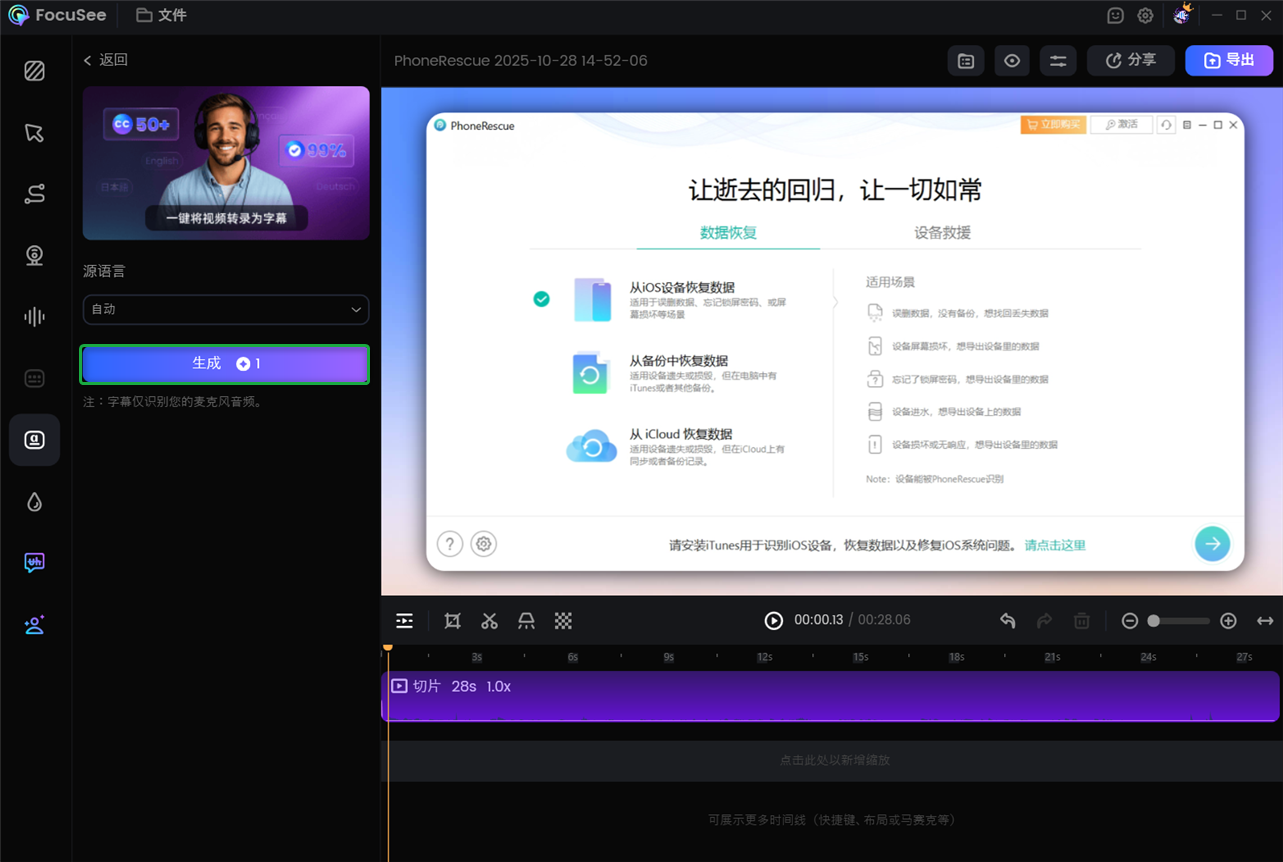Fit timeline to width arrows icon
The image size is (1283, 862).
point(1265,621)
